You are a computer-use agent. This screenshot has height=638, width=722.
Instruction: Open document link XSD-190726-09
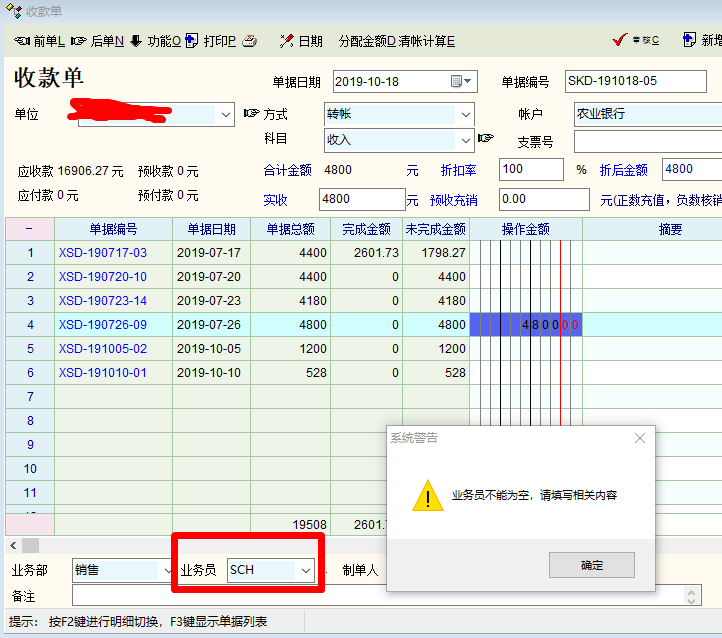103,325
